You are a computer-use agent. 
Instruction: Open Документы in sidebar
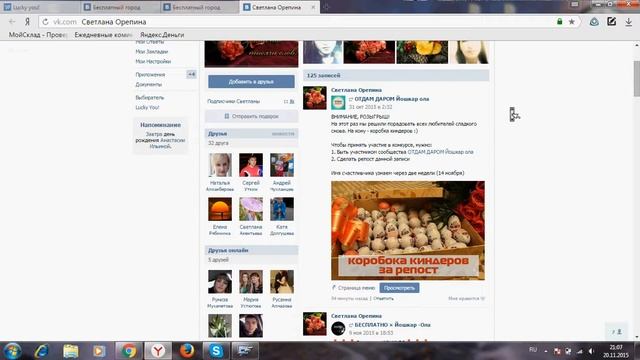click(149, 84)
